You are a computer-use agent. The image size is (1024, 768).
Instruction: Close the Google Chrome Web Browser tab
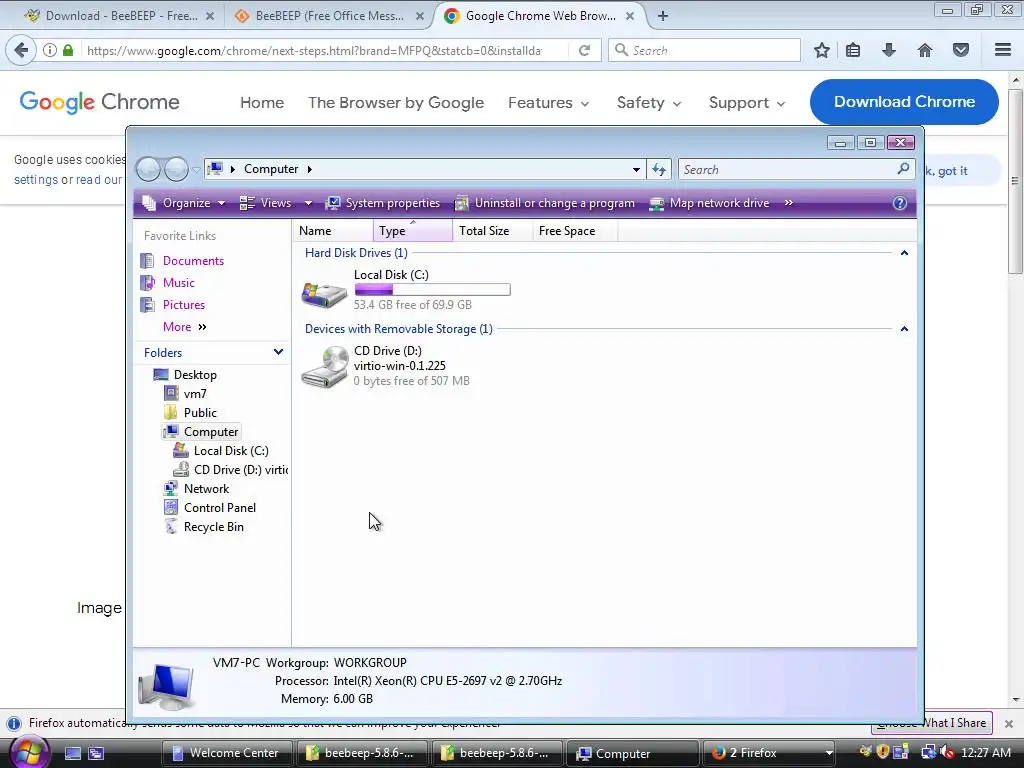tap(630, 16)
